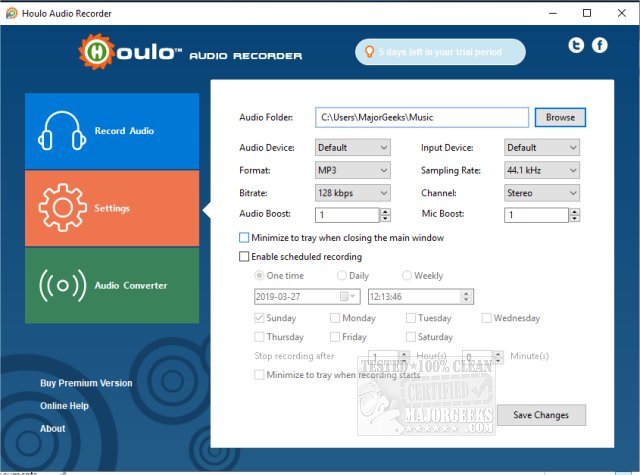Click the headphones icon for Record Audio
Image resolution: width=640 pixels, height=475 pixels.
click(x=62, y=131)
